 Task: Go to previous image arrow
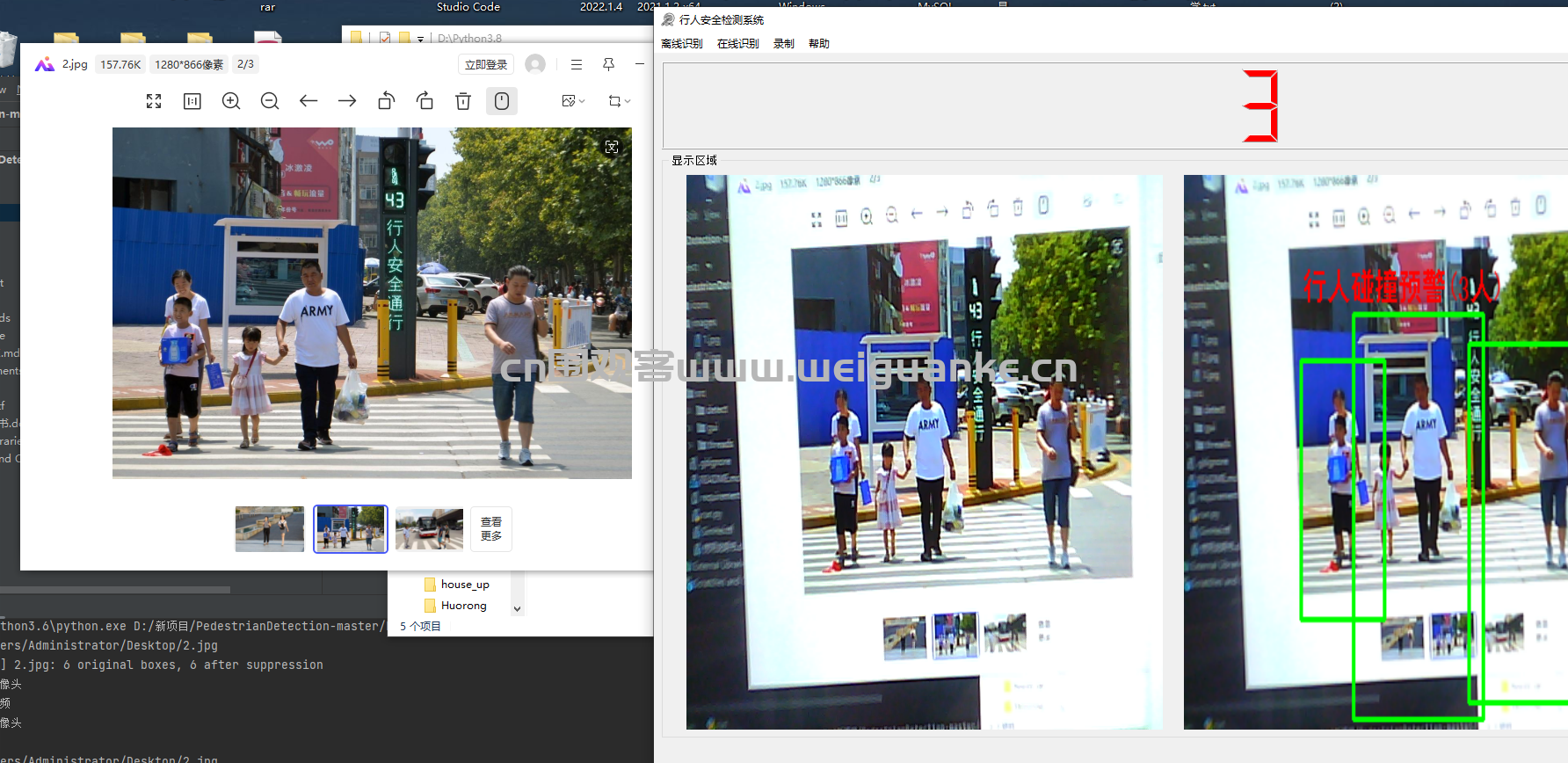pos(309,101)
